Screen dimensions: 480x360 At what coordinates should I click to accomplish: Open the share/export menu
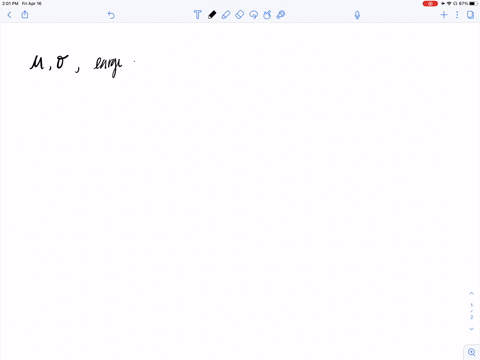coord(25,14)
